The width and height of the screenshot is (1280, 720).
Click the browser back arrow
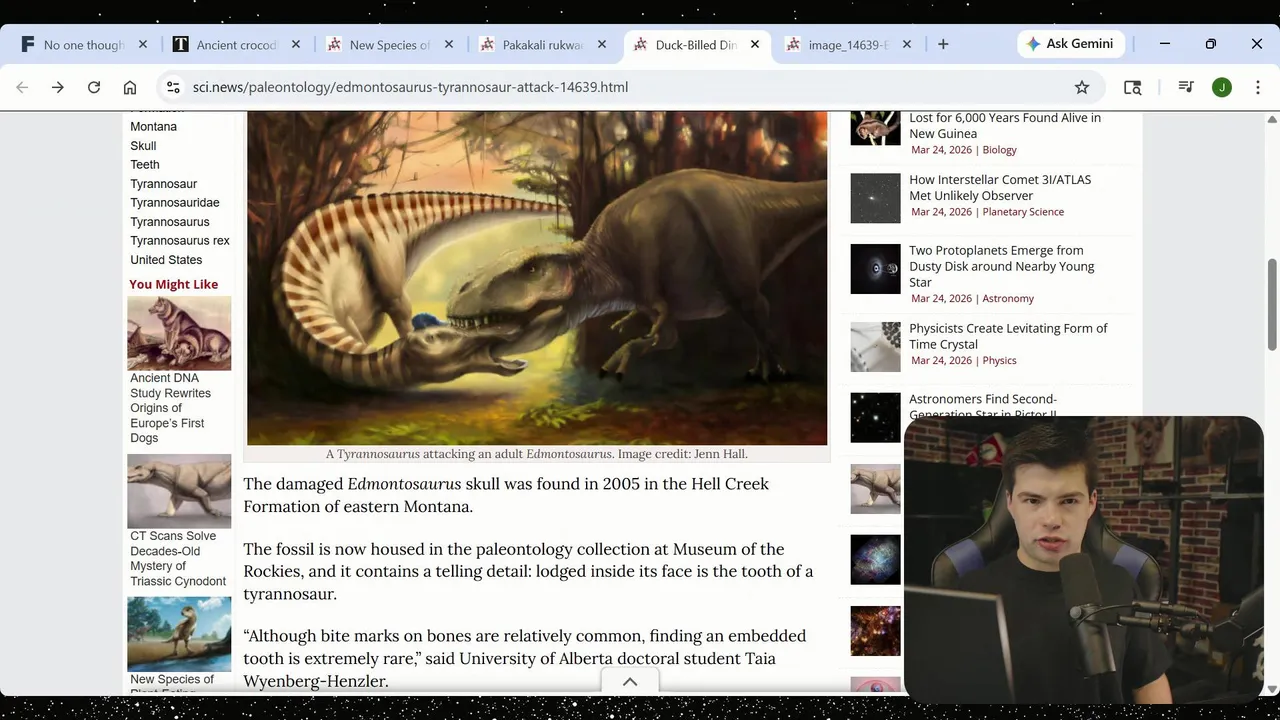coord(22,87)
